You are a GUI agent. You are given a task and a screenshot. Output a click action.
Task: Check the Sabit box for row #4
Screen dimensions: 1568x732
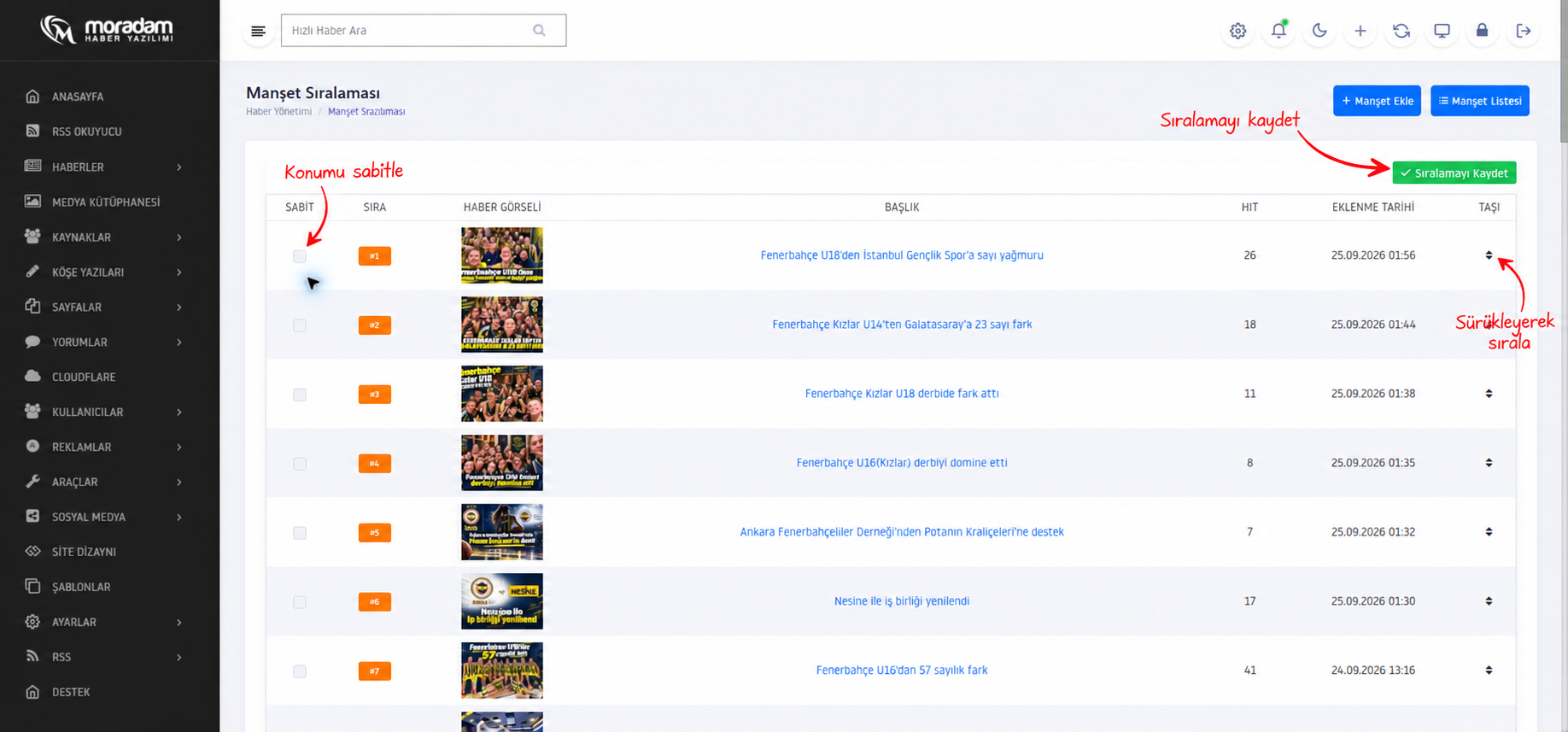tap(300, 464)
